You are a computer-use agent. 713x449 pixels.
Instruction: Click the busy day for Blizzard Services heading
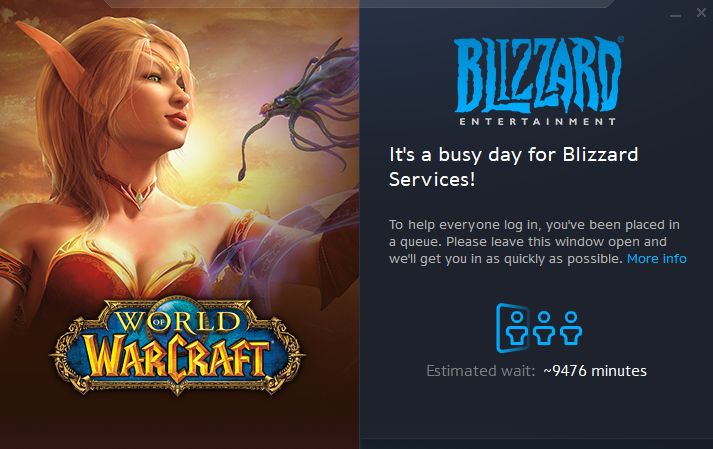[x=514, y=167]
